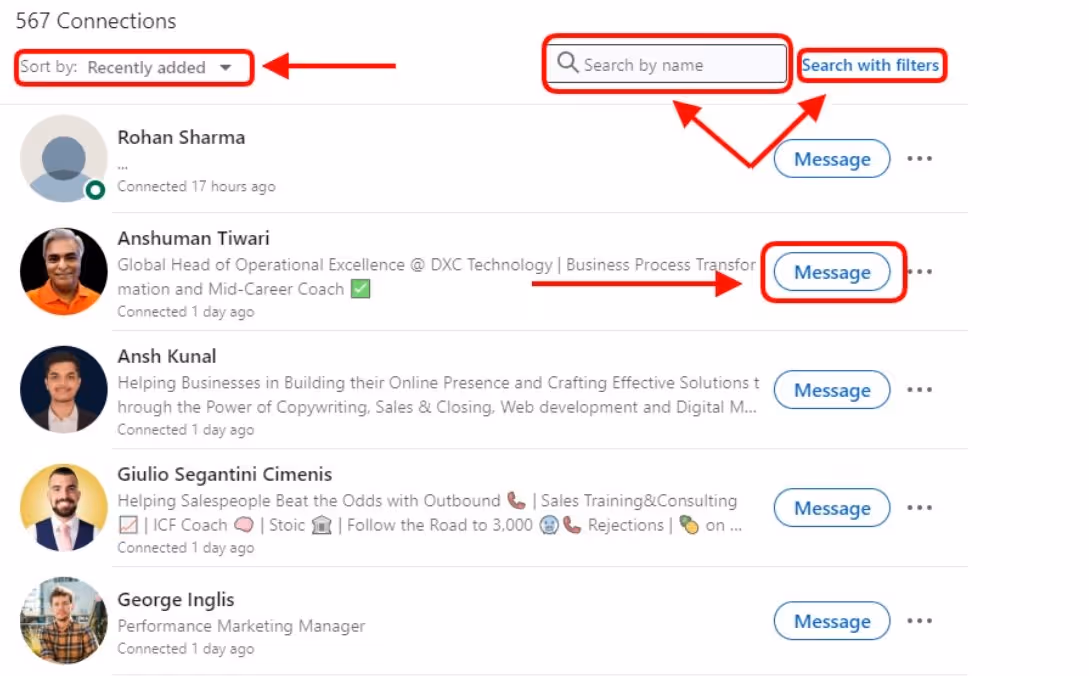
Task: Open Search with filters
Action: tap(870, 64)
